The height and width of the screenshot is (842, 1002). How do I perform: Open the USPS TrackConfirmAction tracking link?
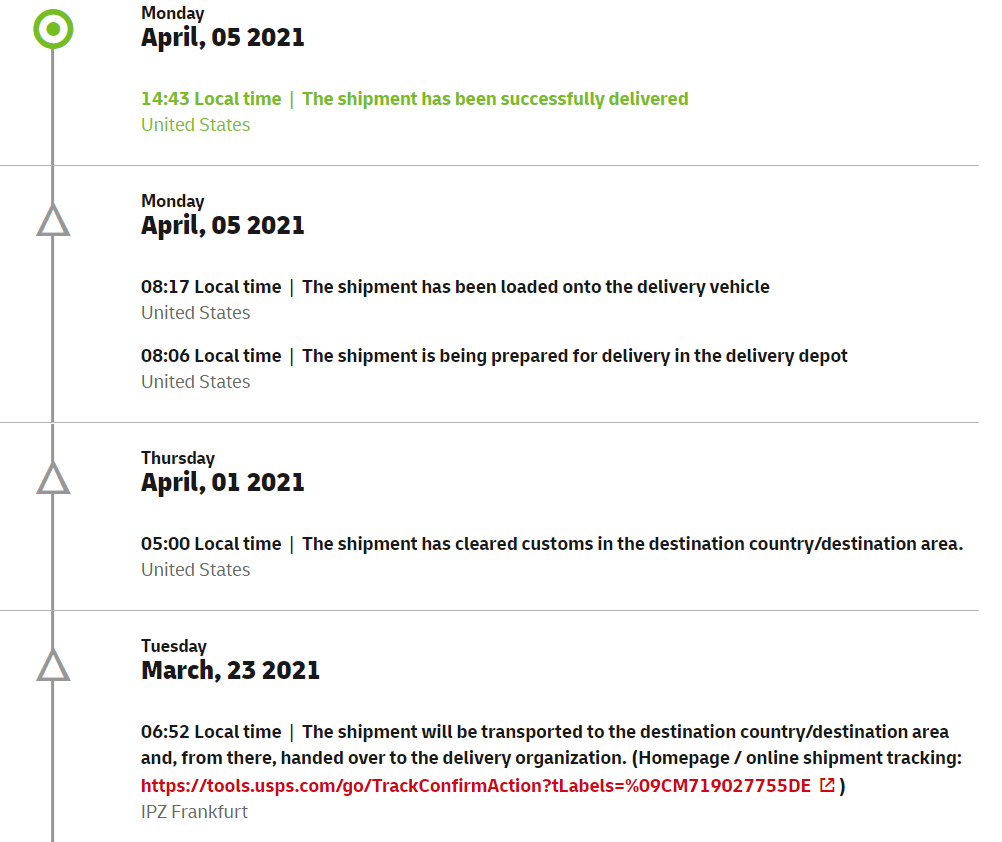pos(475,786)
